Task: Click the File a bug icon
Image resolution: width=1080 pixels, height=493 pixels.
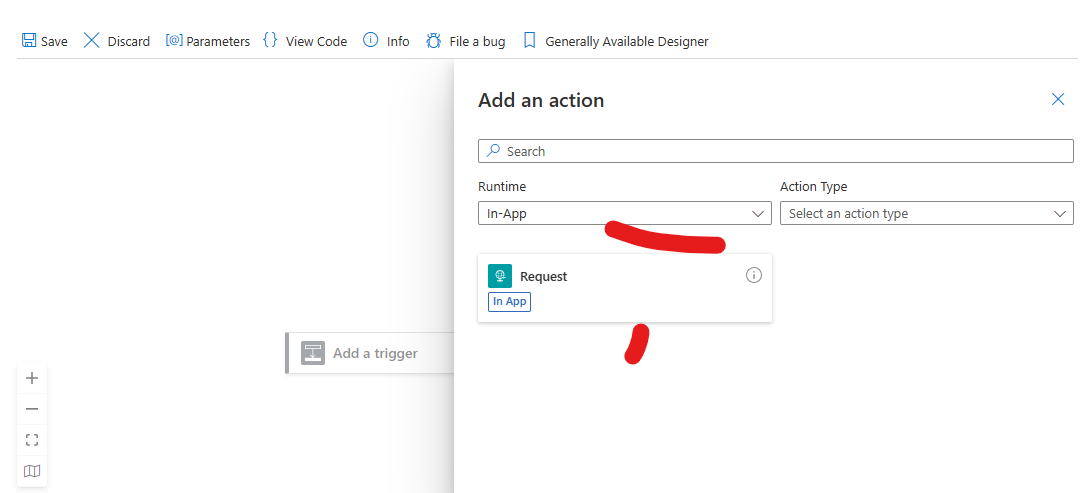Action: (x=433, y=41)
